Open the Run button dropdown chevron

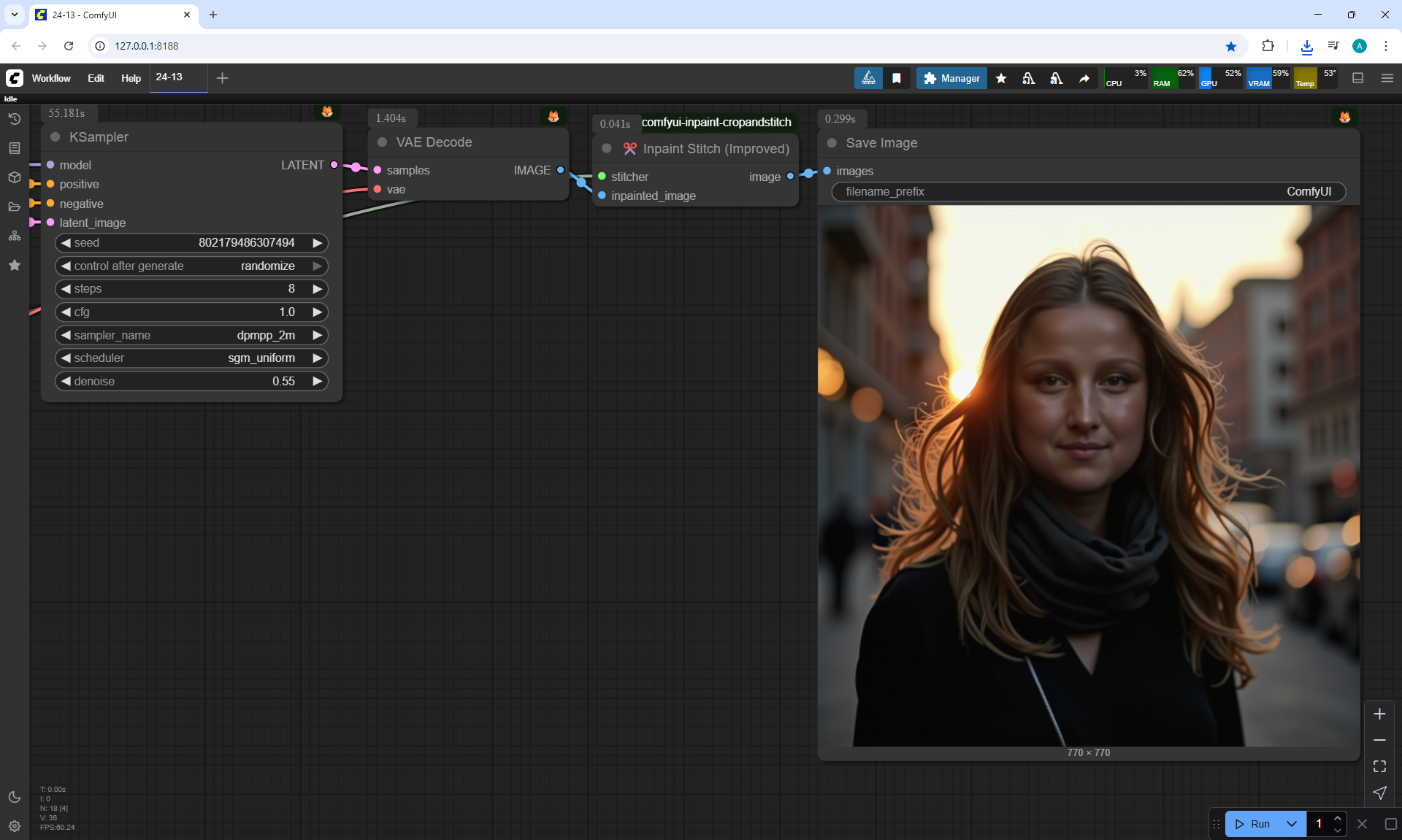click(1292, 824)
